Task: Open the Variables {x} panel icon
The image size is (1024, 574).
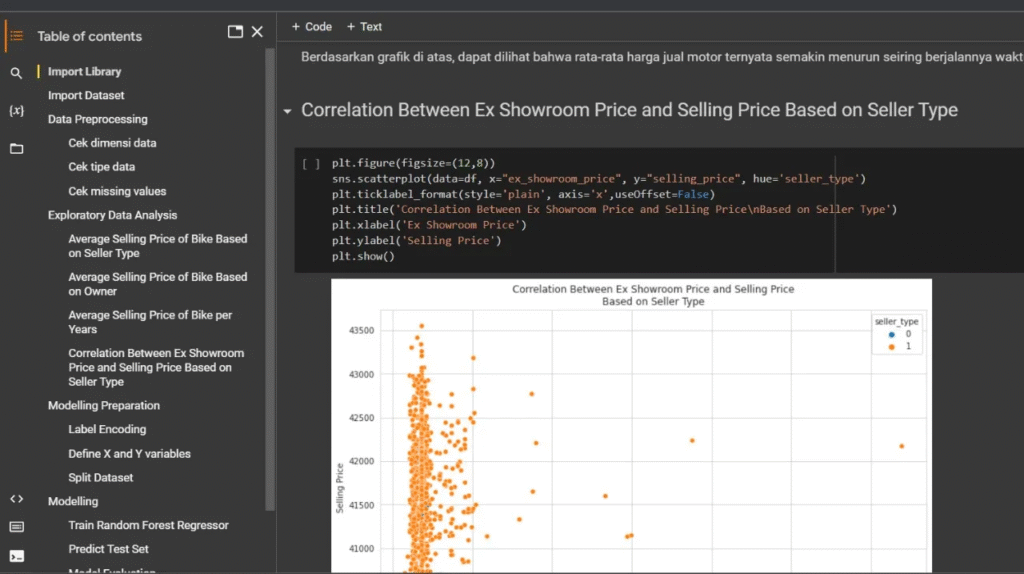Action: pyautogui.click(x=16, y=110)
